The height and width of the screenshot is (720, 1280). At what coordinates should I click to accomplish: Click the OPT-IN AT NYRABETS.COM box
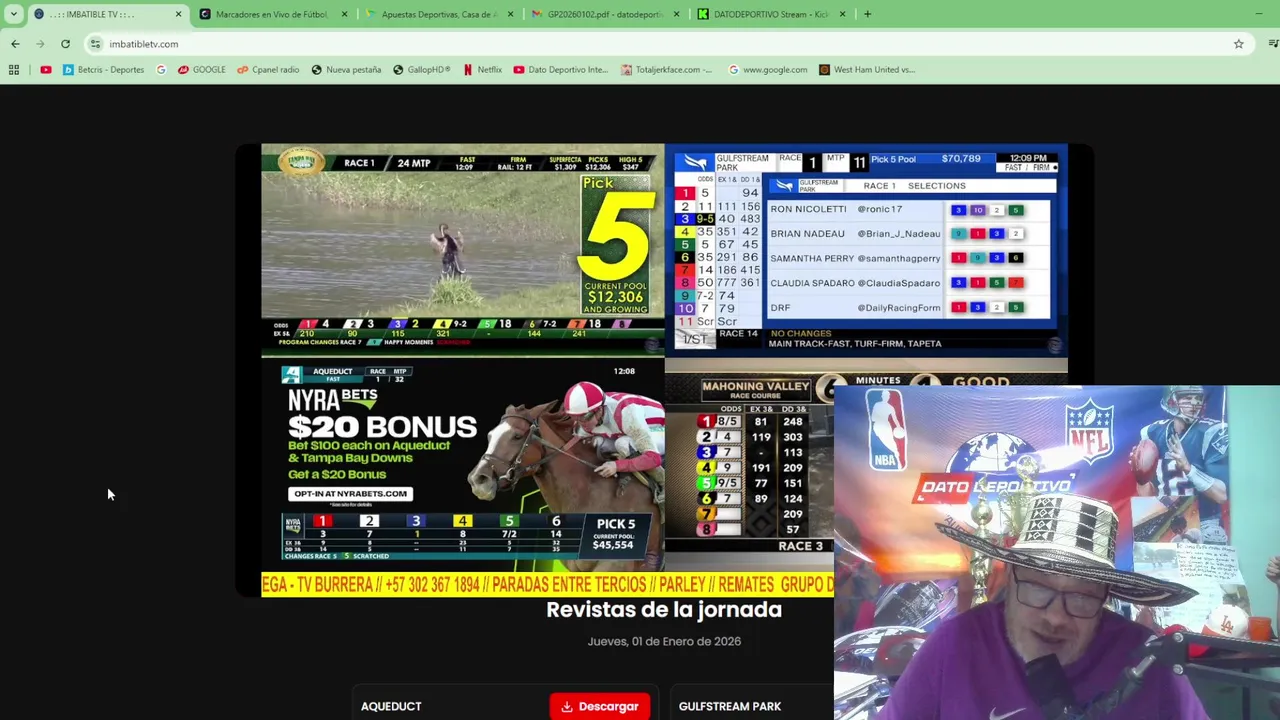pyautogui.click(x=350, y=493)
